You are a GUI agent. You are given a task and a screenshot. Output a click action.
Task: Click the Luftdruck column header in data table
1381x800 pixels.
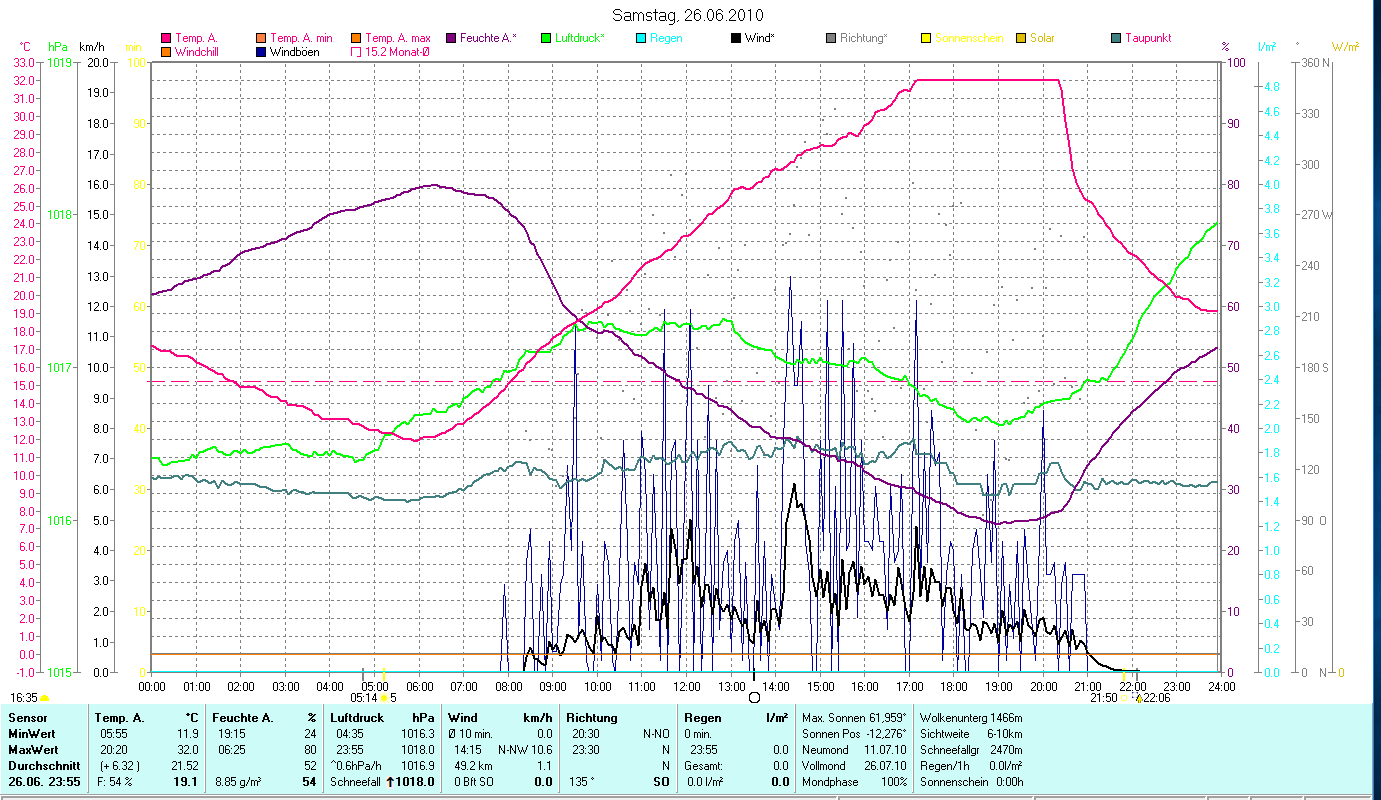coord(357,717)
